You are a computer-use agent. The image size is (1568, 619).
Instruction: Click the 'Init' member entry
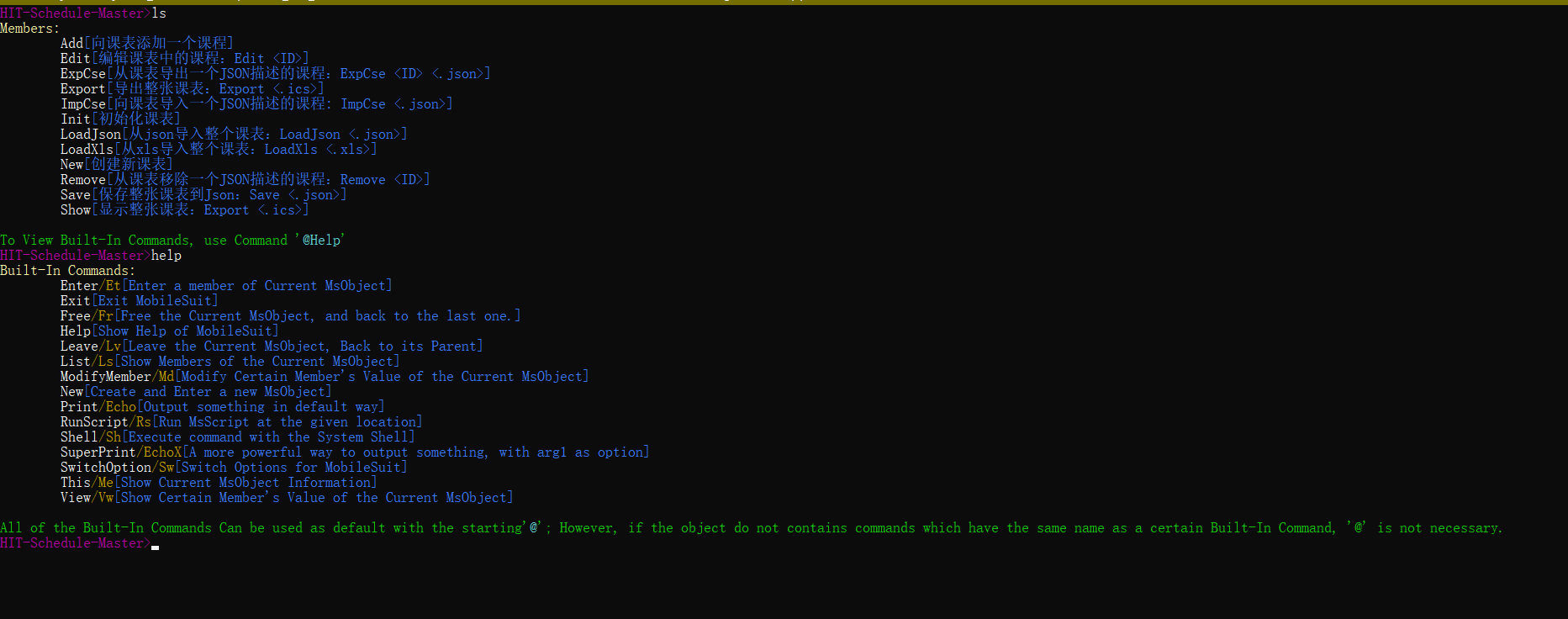pos(120,119)
